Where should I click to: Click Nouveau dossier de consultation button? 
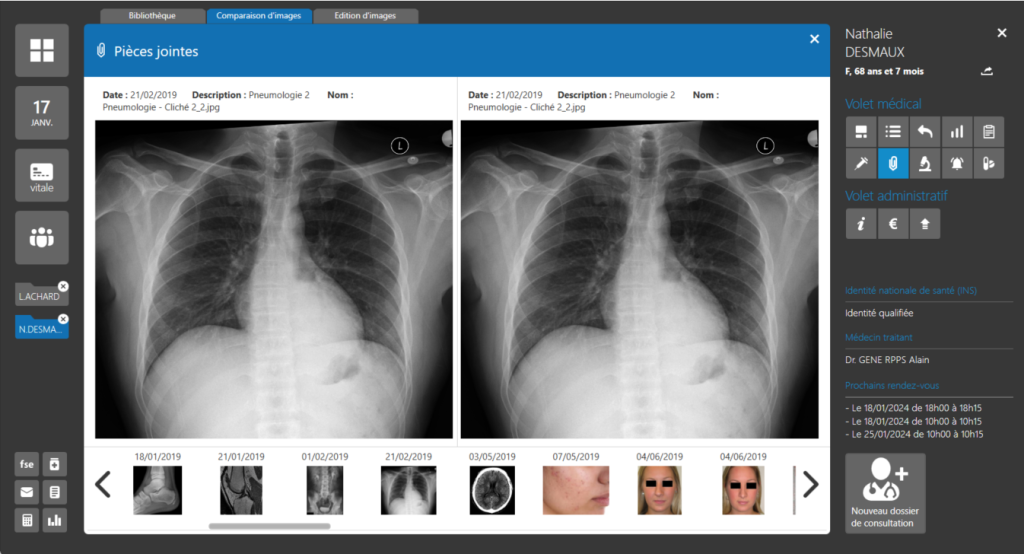885,493
